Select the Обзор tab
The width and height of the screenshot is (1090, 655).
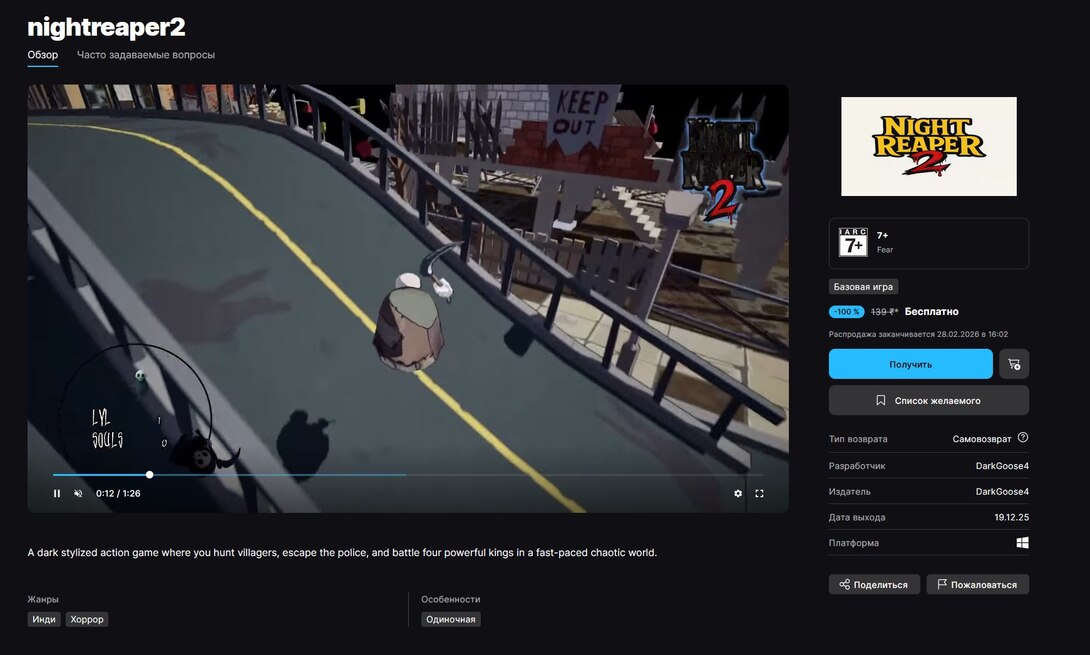pyautogui.click(x=42, y=55)
